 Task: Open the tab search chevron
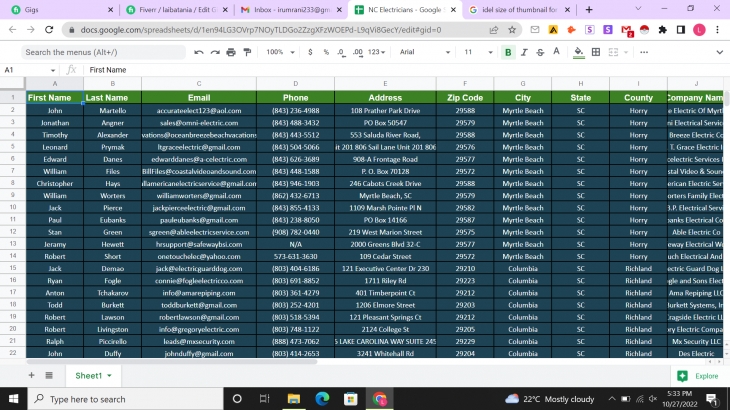[x=638, y=9]
